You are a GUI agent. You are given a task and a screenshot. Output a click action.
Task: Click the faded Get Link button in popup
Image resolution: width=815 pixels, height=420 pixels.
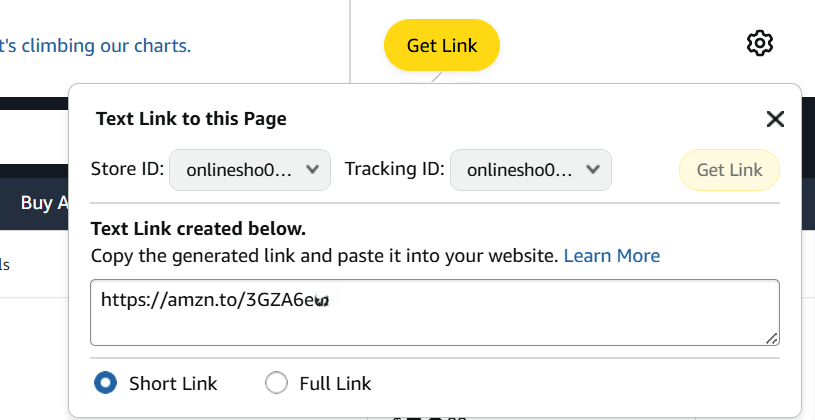[x=729, y=170]
